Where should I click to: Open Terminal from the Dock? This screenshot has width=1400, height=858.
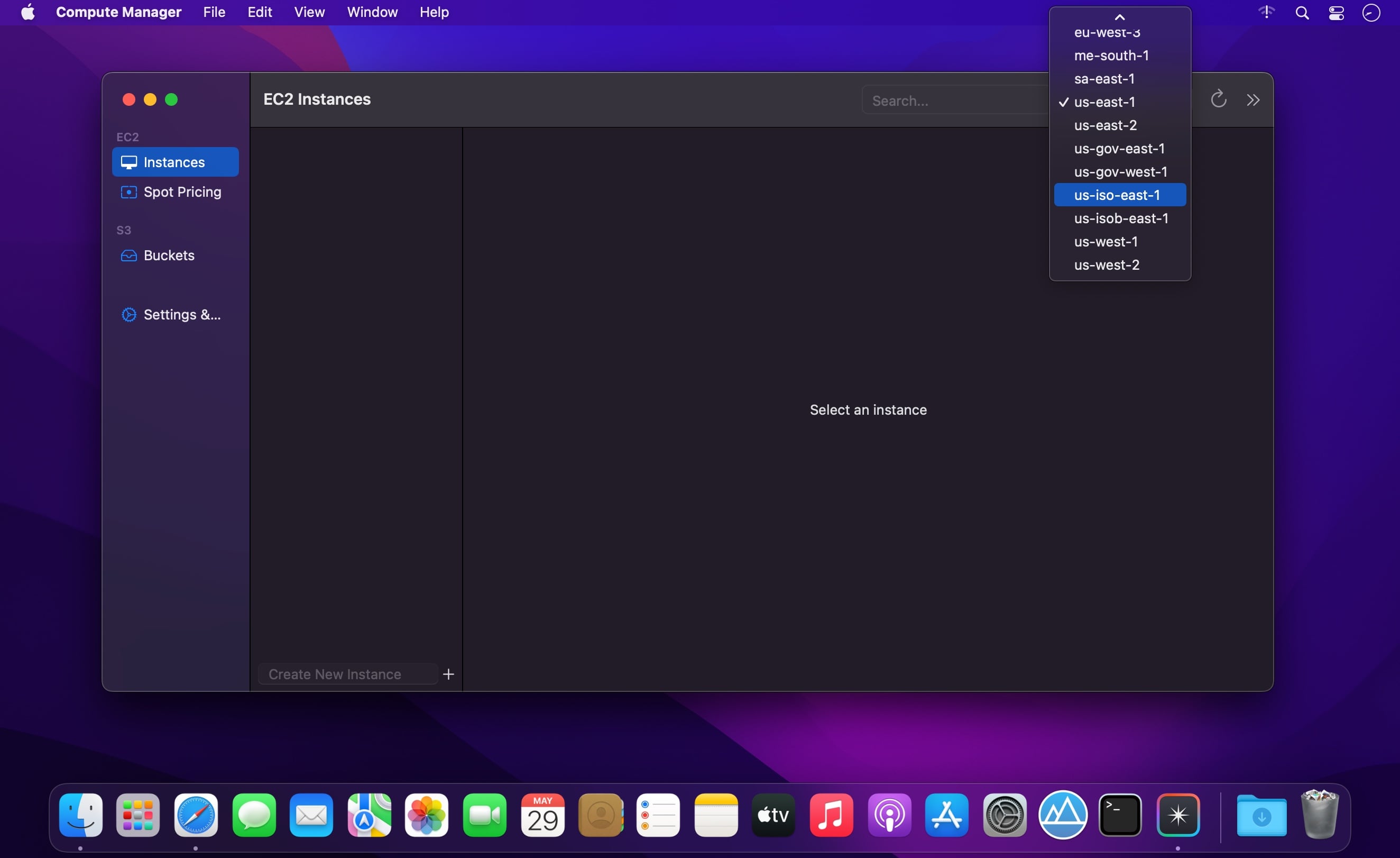(x=1120, y=815)
